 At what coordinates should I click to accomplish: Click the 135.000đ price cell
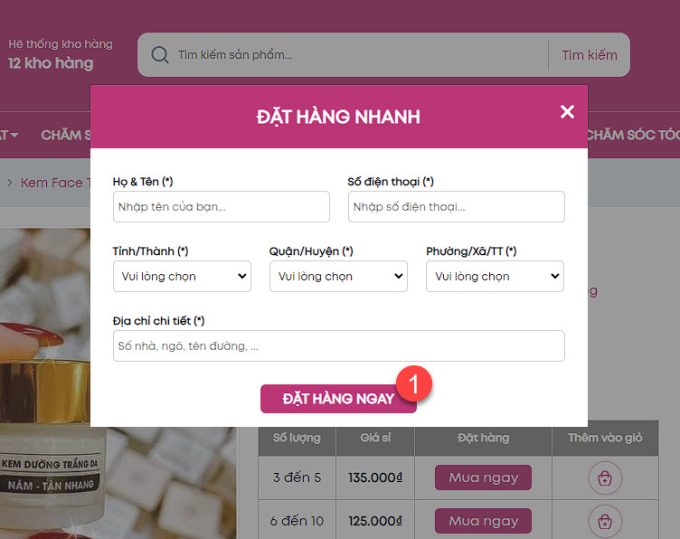point(375,477)
